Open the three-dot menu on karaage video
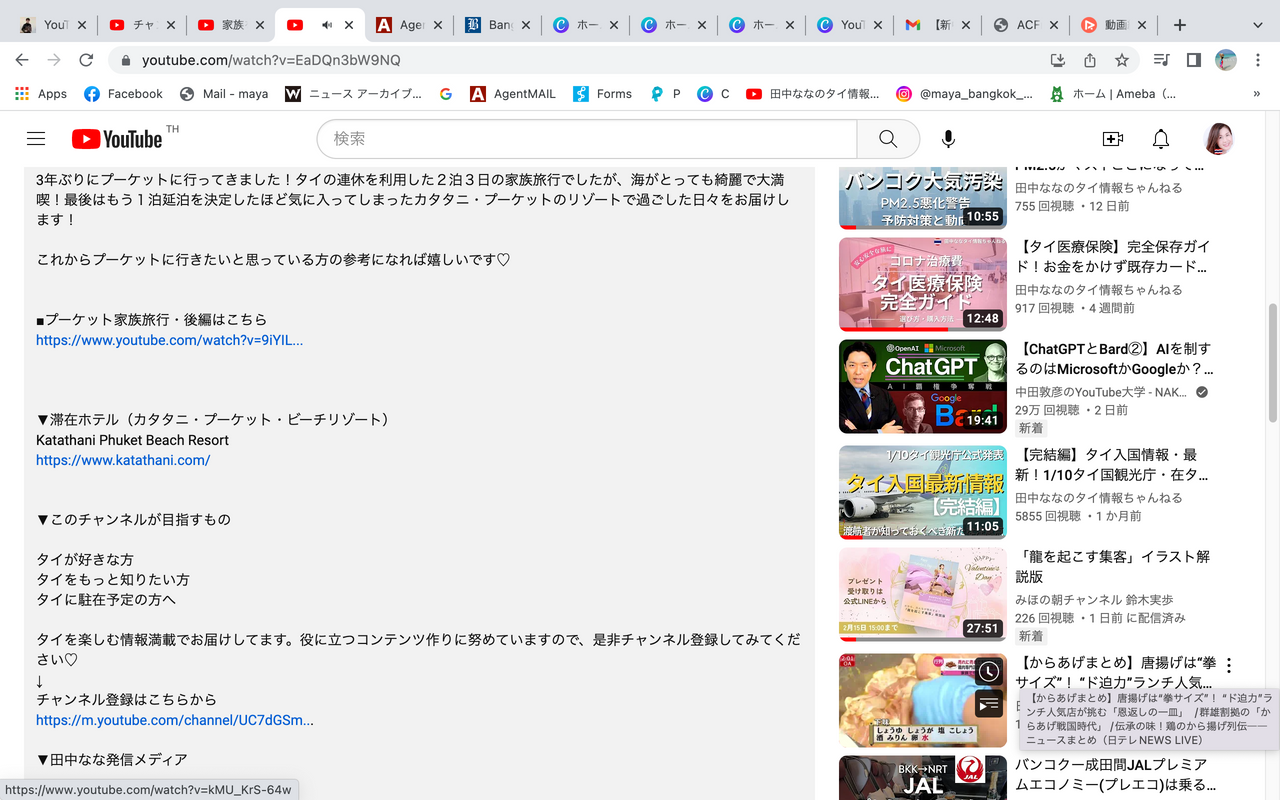The height and width of the screenshot is (800, 1280). (1229, 665)
